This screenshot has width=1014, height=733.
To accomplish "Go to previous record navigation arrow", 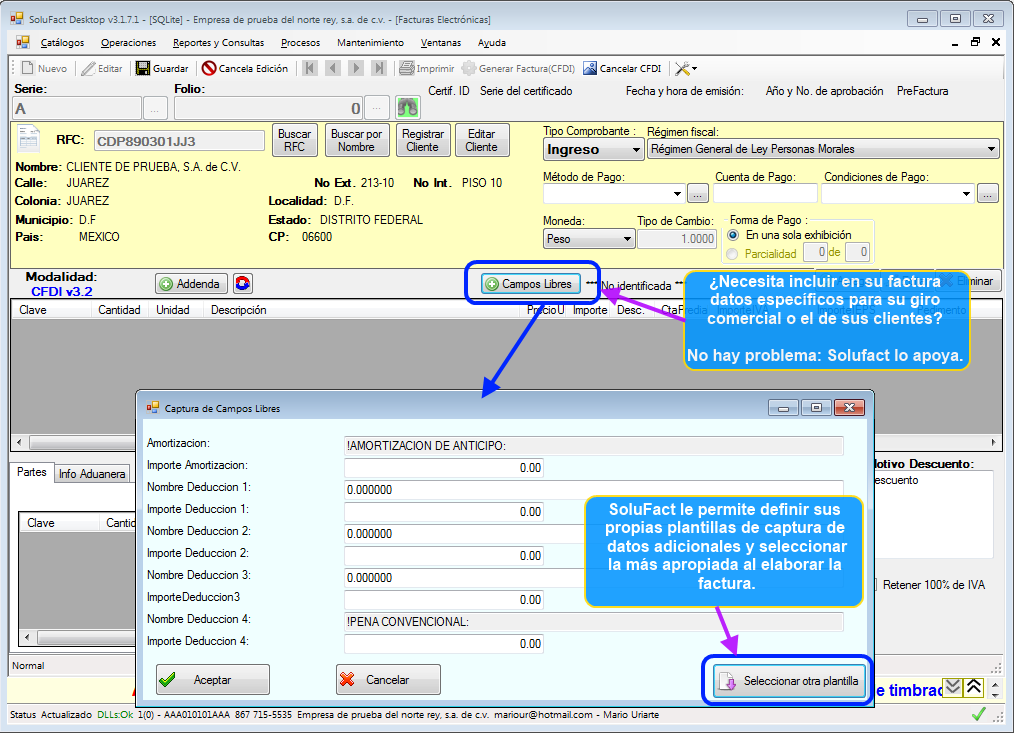I will point(333,68).
